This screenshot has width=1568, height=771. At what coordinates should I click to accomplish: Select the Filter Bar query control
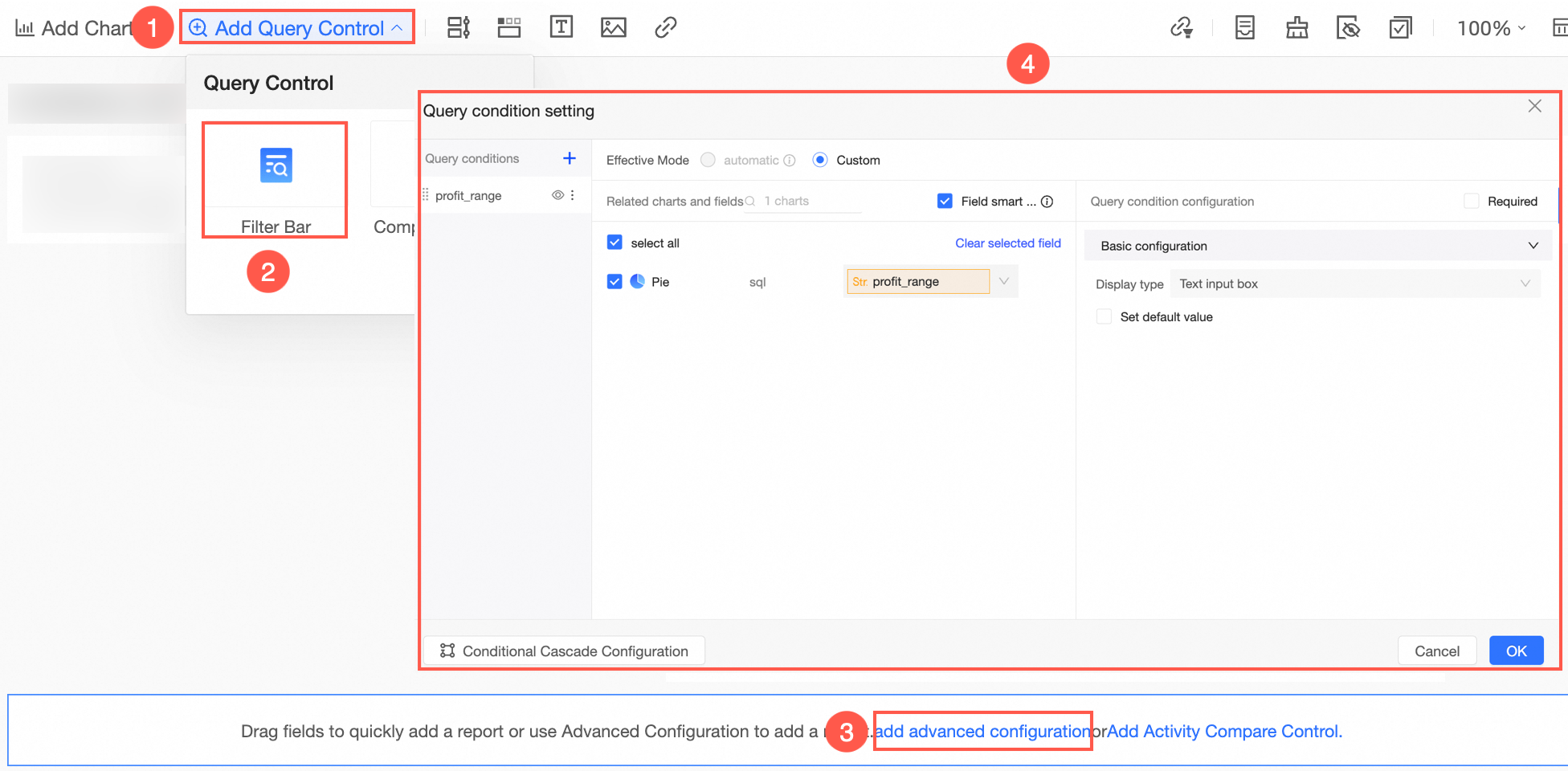pyautogui.click(x=276, y=180)
